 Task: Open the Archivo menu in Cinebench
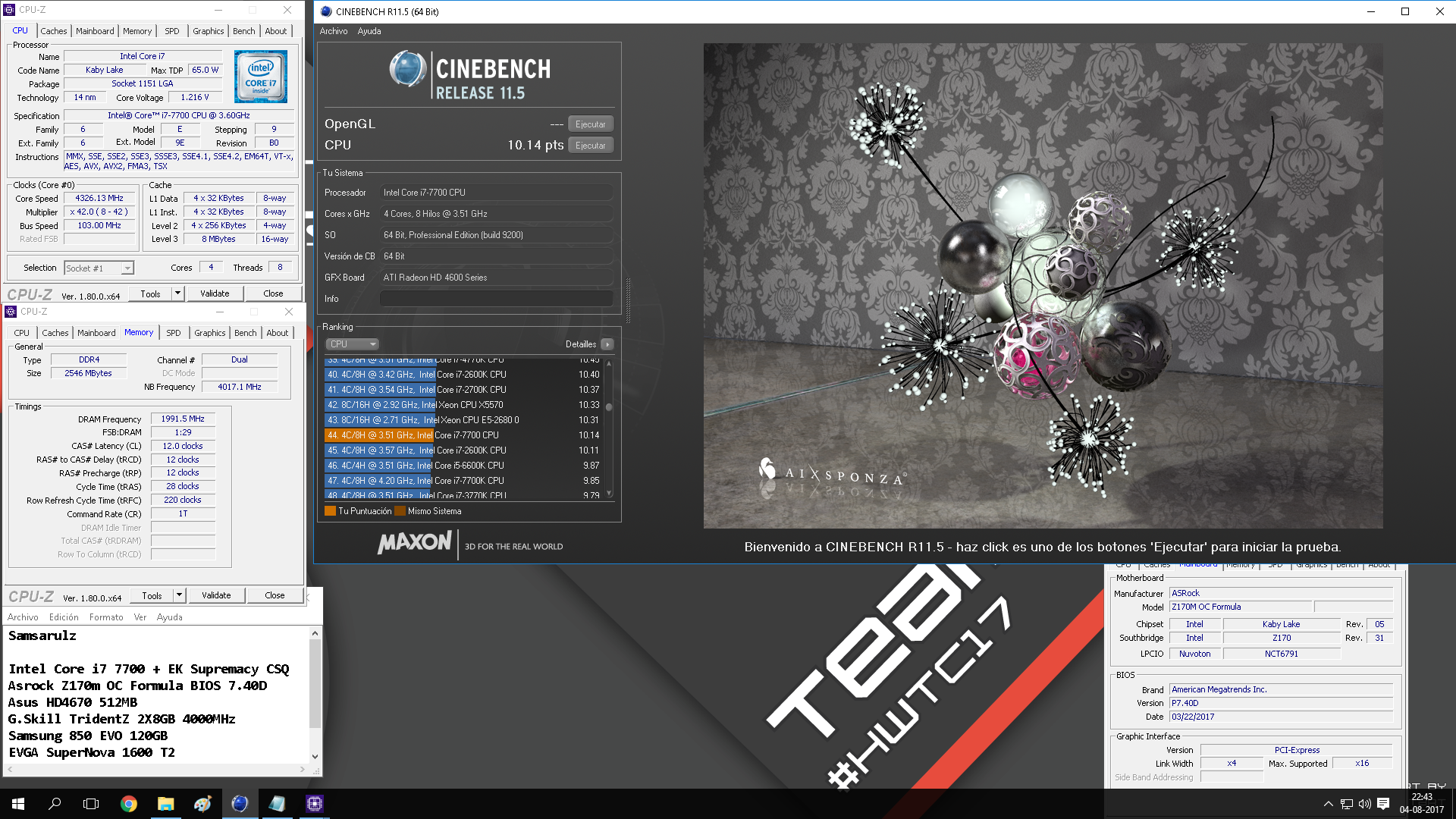pyautogui.click(x=334, y=31)
